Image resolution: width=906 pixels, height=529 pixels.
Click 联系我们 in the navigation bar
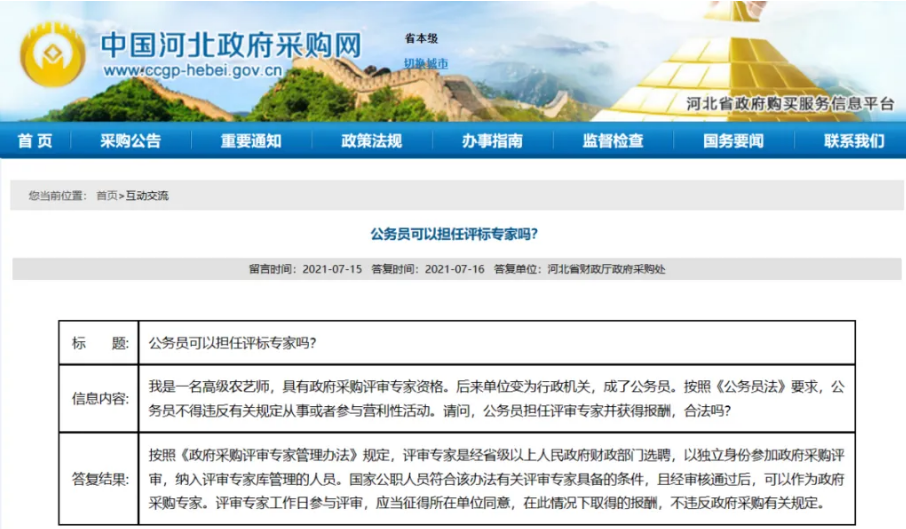tap(854, 141)
